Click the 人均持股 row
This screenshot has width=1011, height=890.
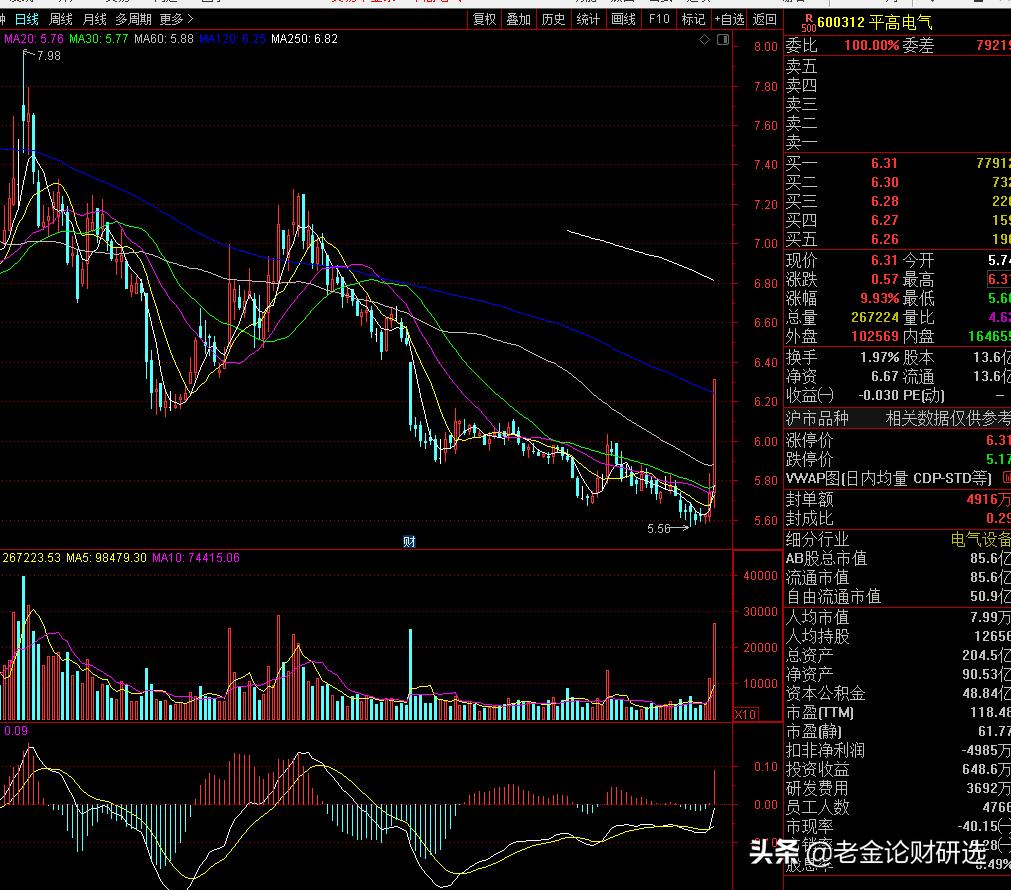pyautogui.click(x=898, y=637)
